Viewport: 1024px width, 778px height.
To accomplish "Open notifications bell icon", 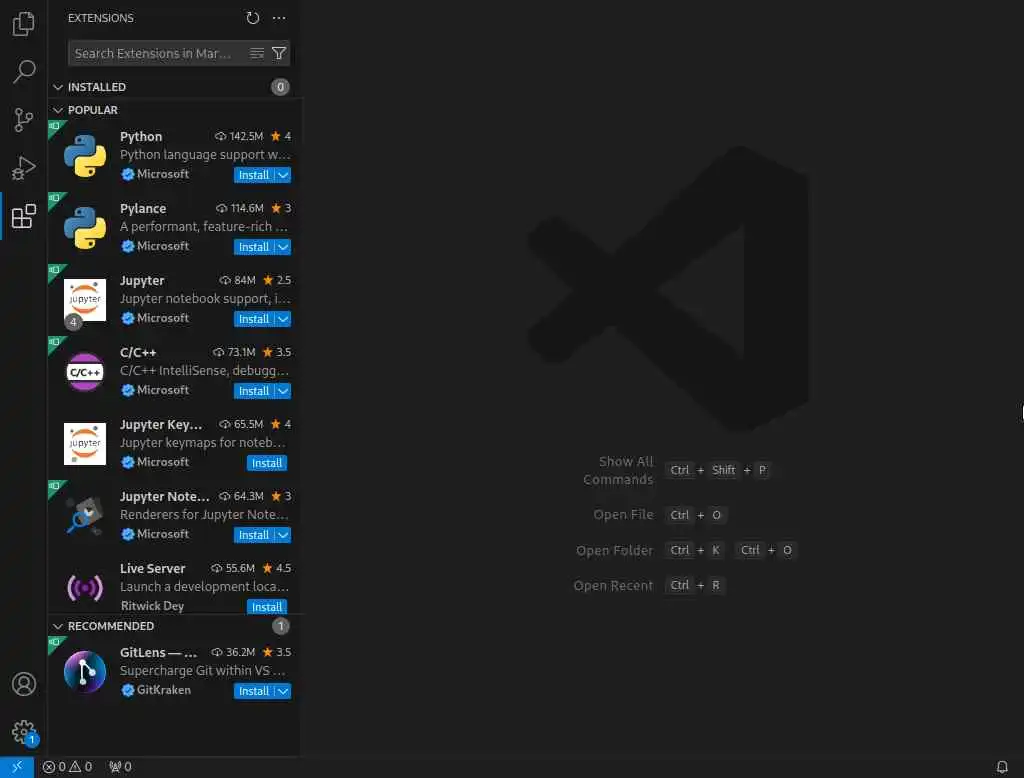I will tap(1002, 767).
